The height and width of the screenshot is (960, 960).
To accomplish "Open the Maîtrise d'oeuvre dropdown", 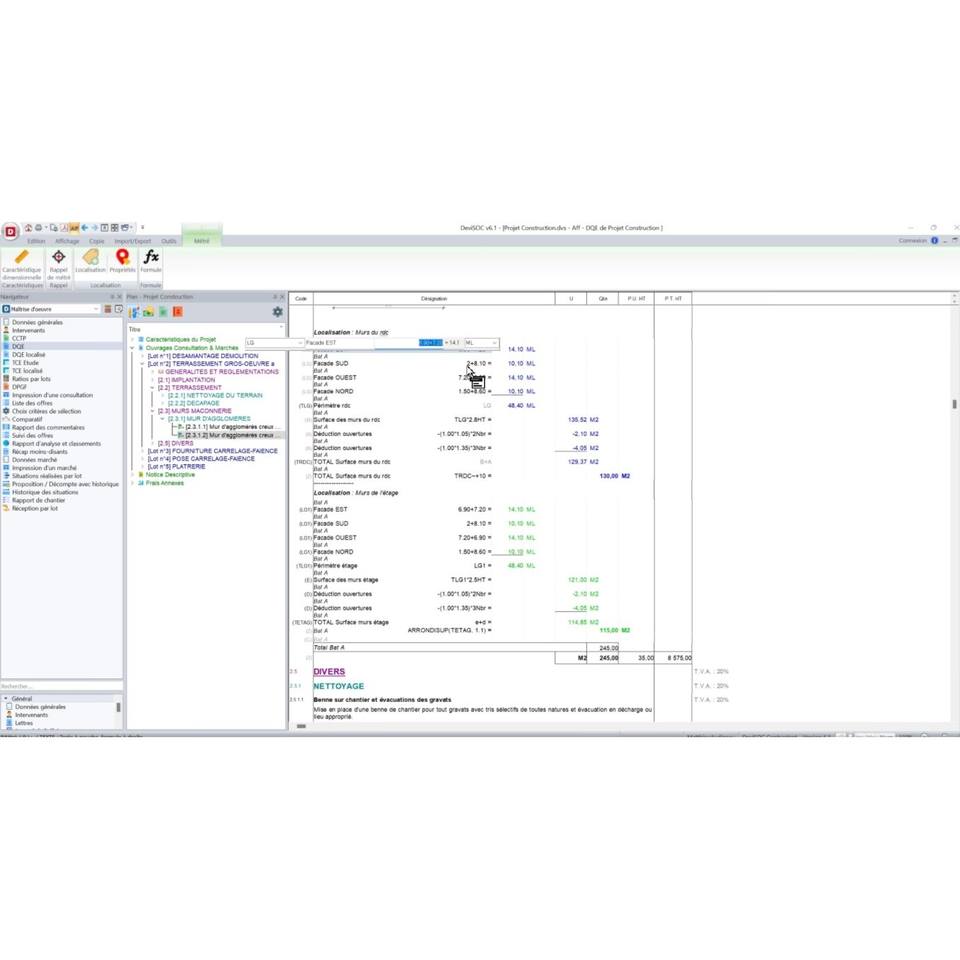I will (96, 309).
